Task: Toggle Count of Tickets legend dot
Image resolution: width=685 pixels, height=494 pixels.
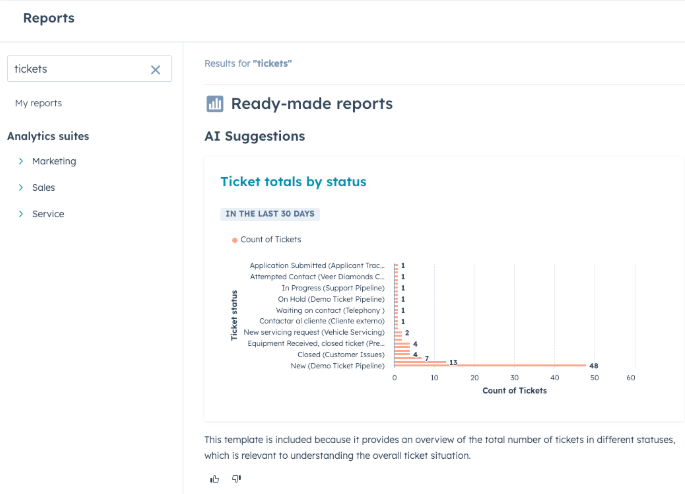Action: [x=235, y=240]
